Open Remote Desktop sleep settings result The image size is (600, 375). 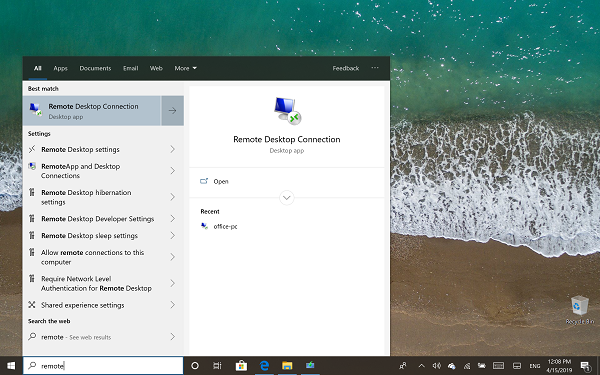click(103, 235)
